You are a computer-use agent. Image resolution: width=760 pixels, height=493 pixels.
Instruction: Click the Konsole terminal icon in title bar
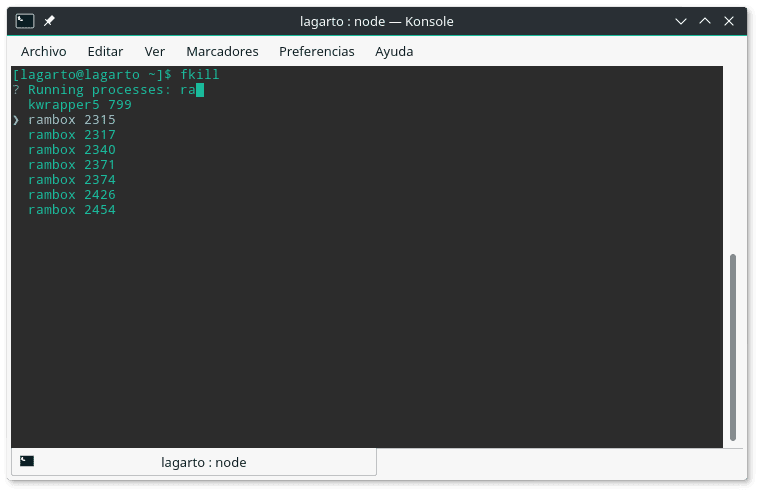(x=25, y=21)
